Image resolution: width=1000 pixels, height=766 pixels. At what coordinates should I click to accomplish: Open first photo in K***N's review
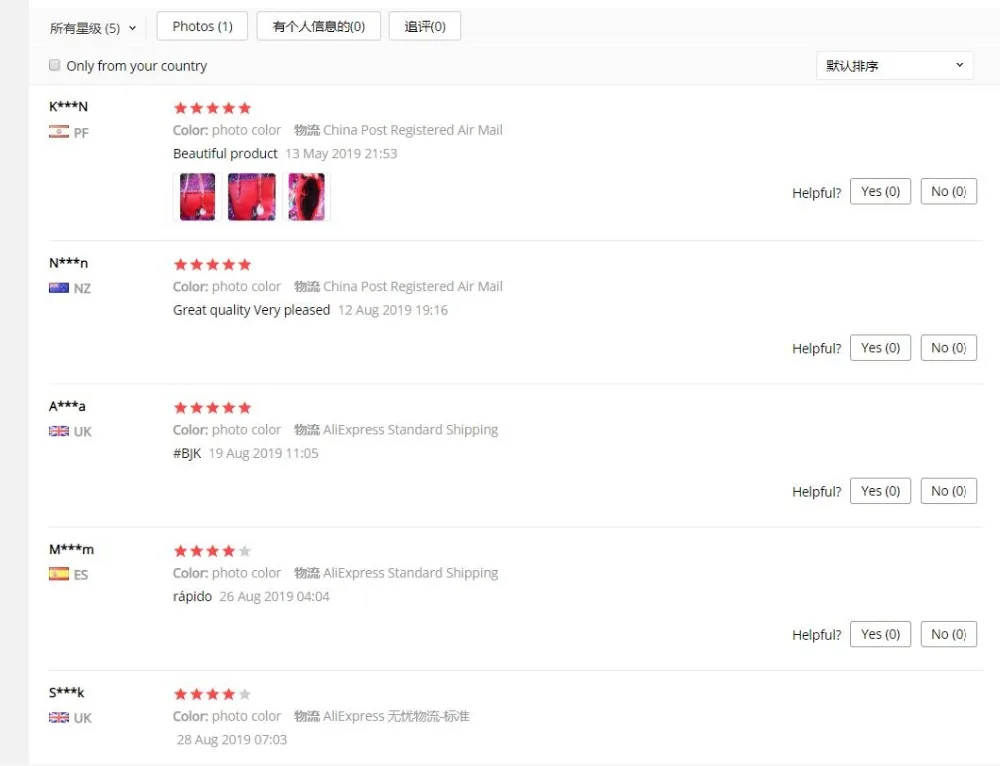pyautogui.click(x=198, y=197)
